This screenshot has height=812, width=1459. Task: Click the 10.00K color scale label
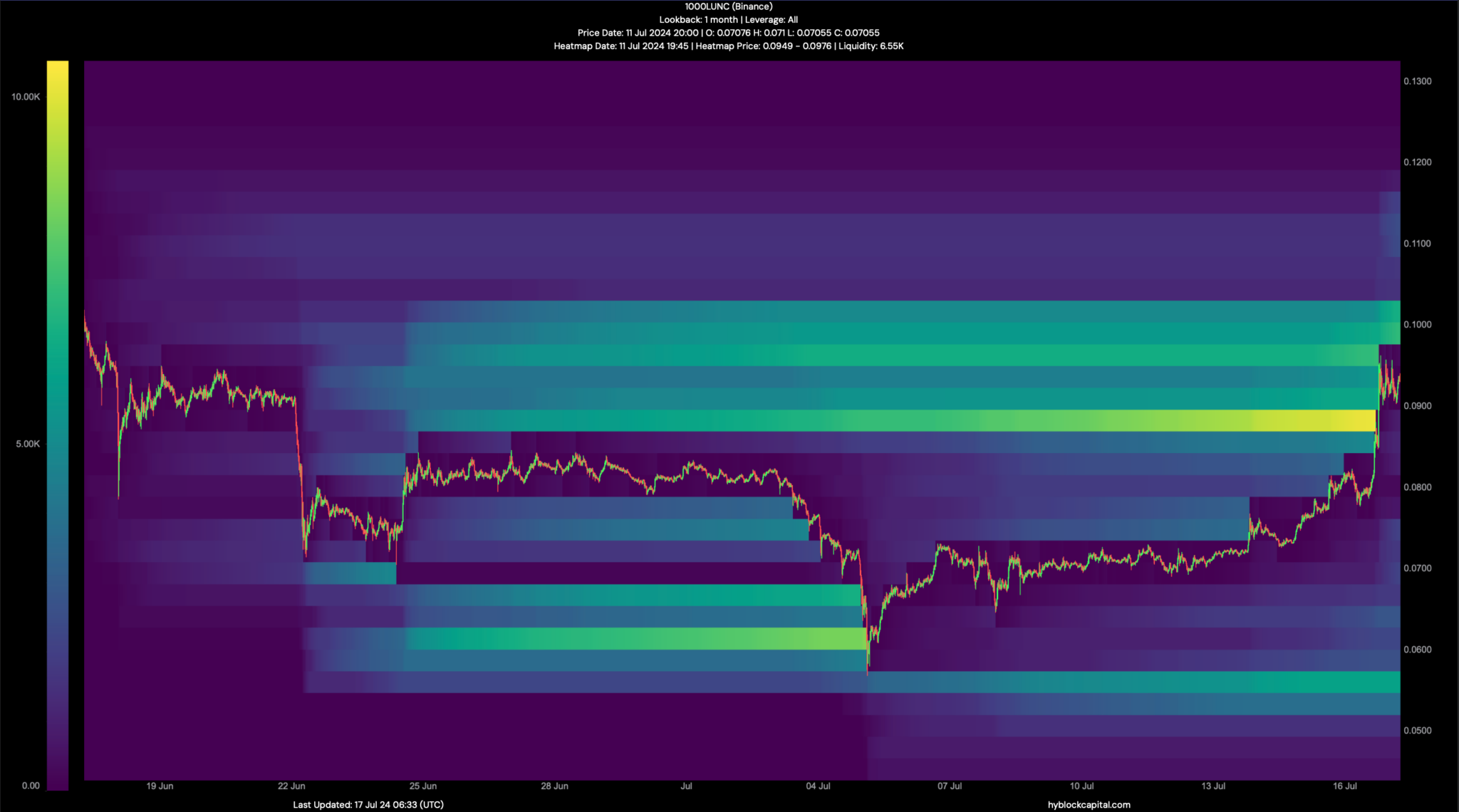pos(26,97)
